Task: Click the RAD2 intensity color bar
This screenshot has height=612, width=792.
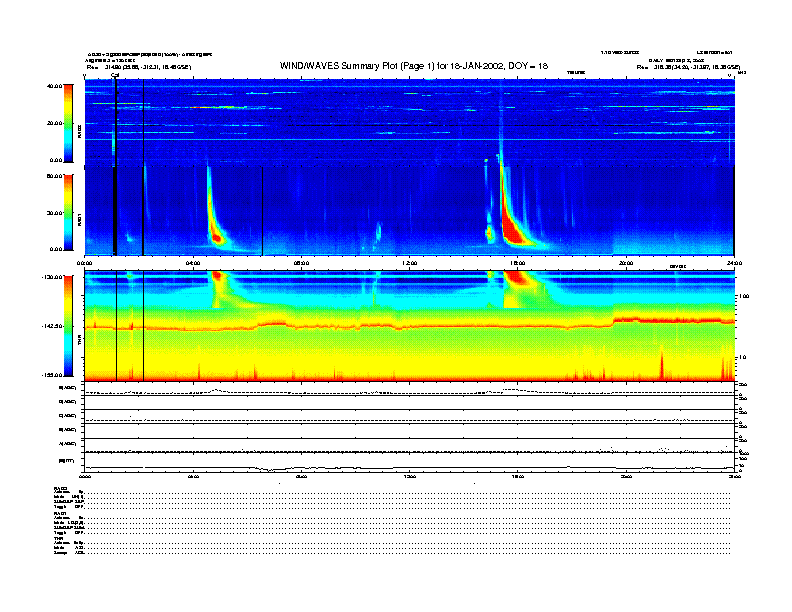Action: [68, 123]
